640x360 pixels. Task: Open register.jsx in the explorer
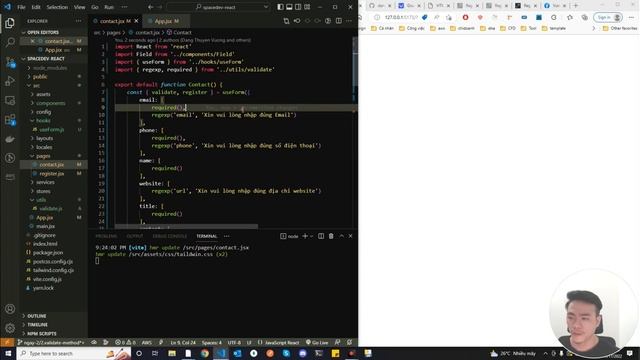point(52,173)
